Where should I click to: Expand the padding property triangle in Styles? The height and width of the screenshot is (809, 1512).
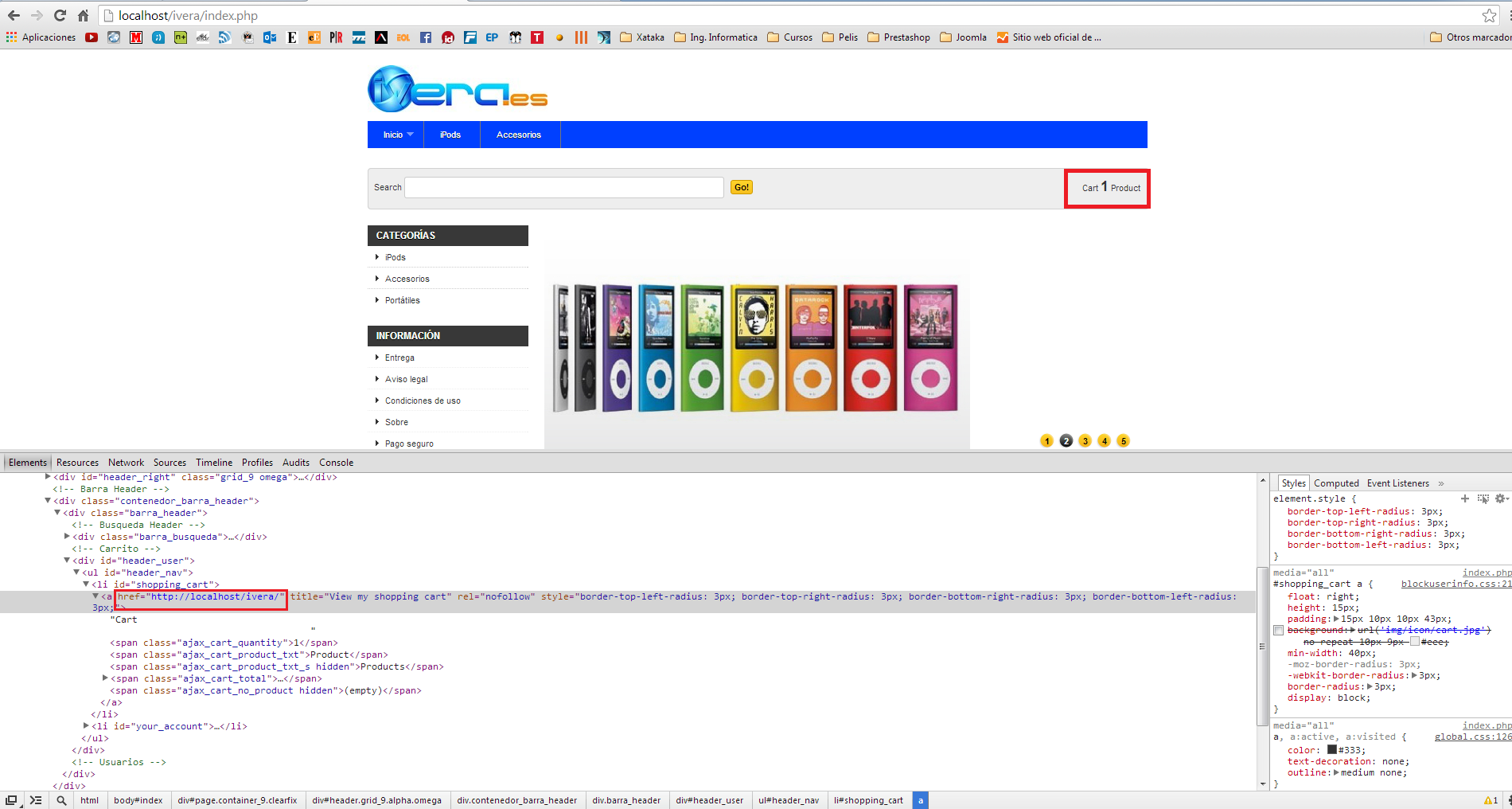(x=1336, y=619)
